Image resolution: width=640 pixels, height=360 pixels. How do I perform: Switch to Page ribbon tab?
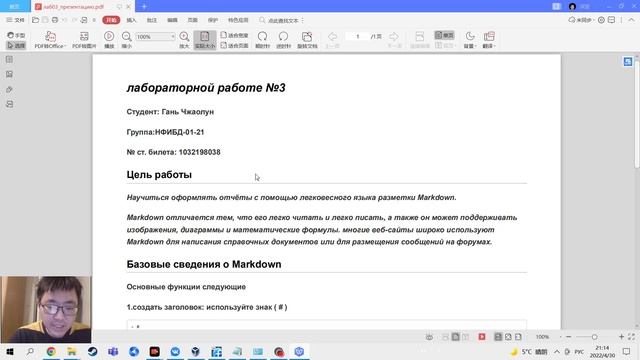point(192,20)
